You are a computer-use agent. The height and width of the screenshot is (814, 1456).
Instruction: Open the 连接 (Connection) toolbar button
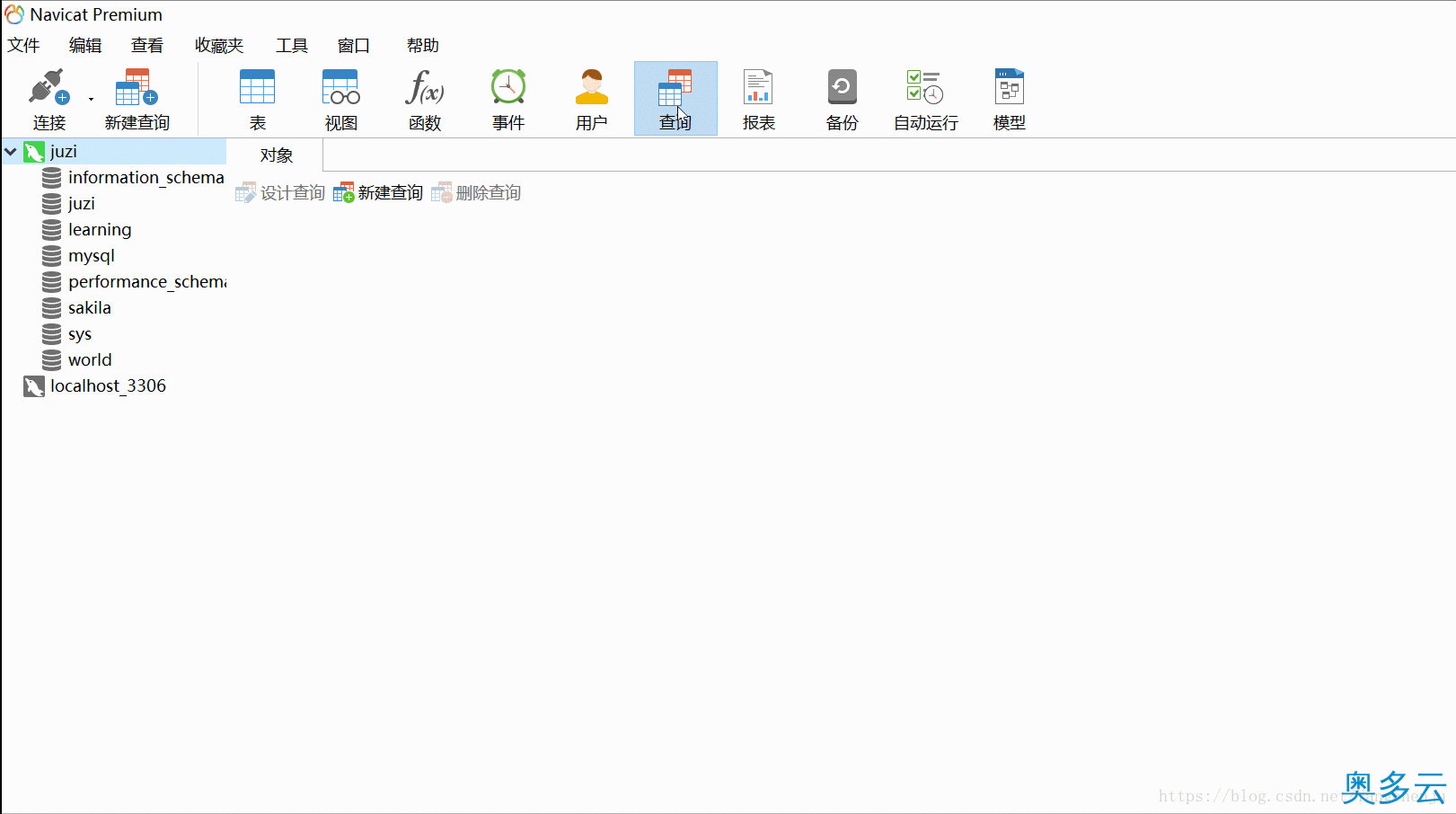(49, 100)
